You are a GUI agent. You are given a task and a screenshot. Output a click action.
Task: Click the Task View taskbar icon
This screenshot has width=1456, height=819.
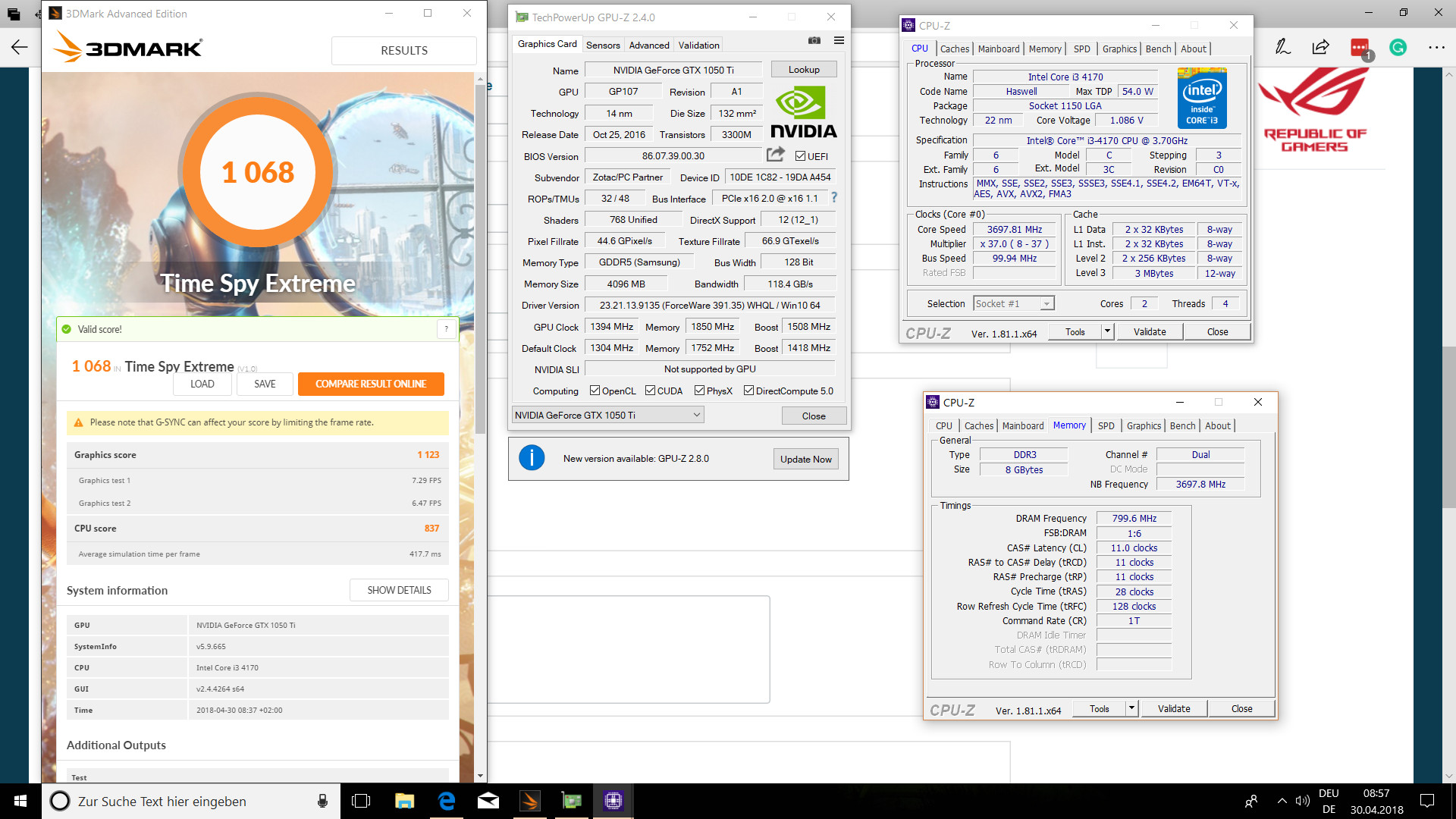tap(361, 801)
